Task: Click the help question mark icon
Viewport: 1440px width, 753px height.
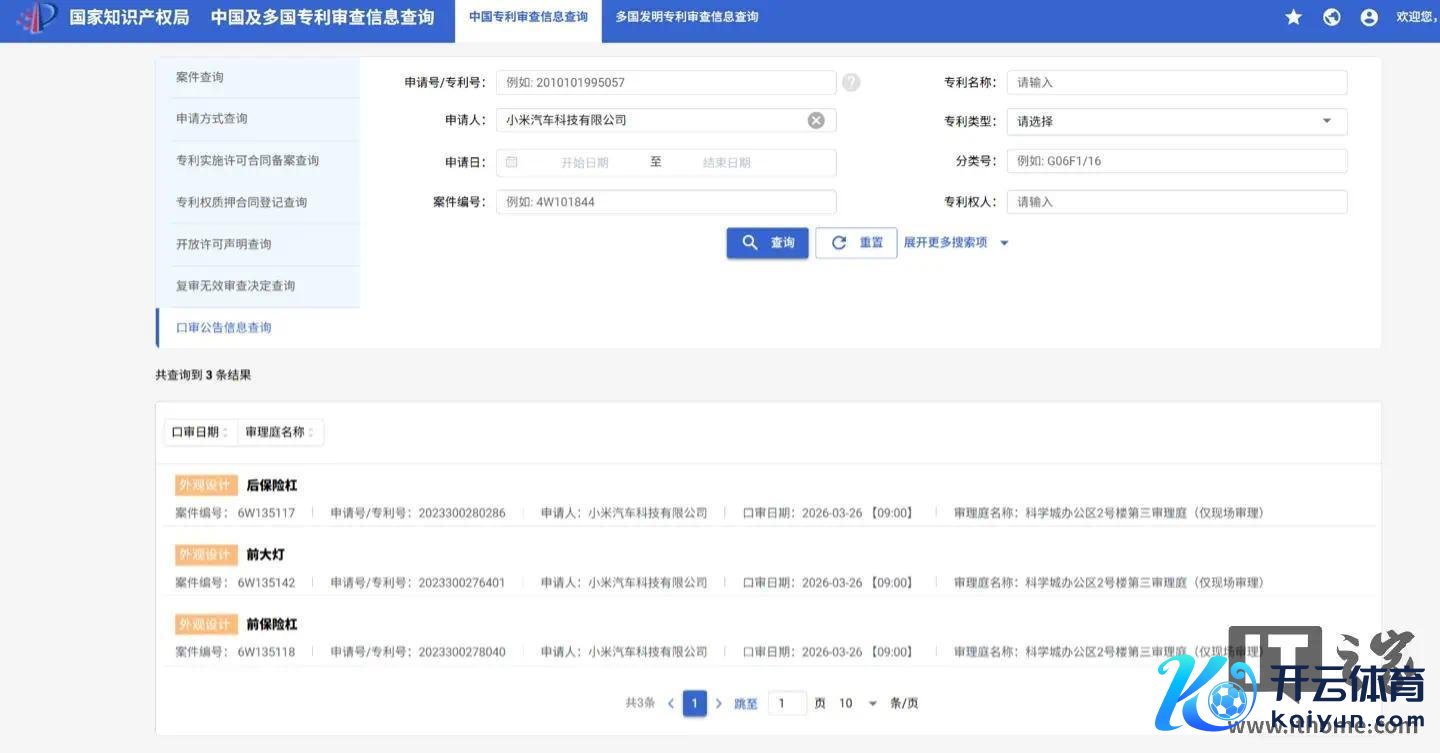Action: pos(851,82)
